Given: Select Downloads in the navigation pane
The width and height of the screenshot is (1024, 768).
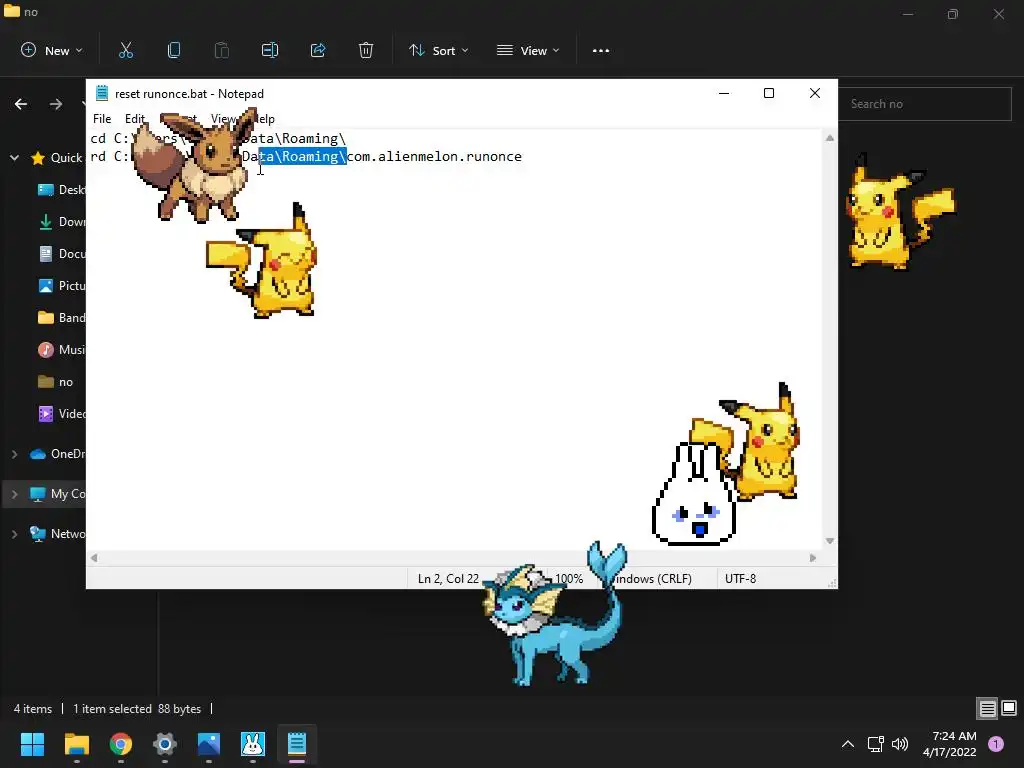Looking at the screenshot, I should [x=61, y=221].
